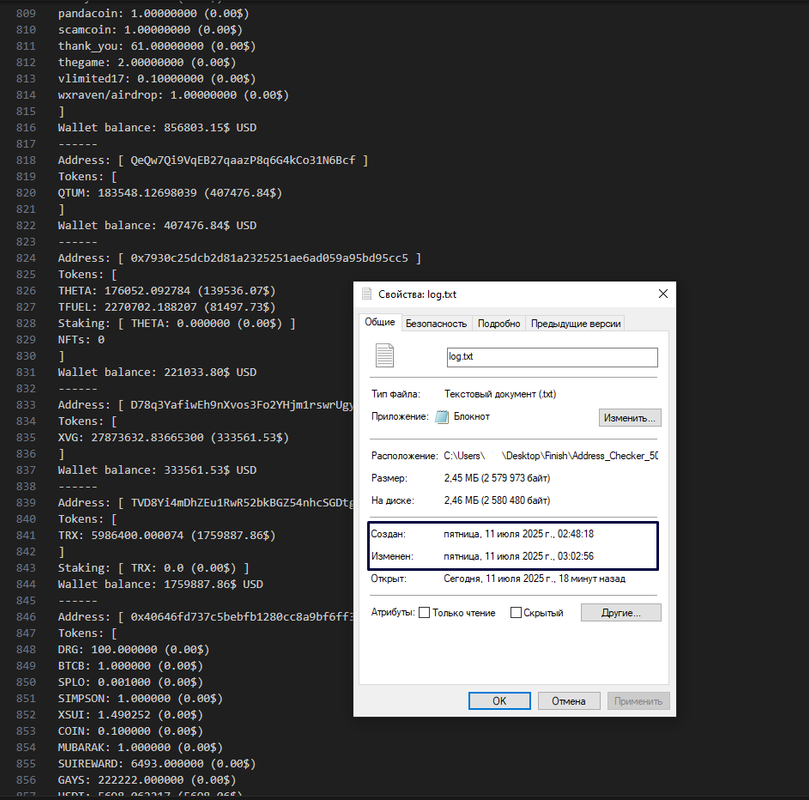809x800 pixels.
Task: Confirm properties with the ОК button
Action: 499,701
